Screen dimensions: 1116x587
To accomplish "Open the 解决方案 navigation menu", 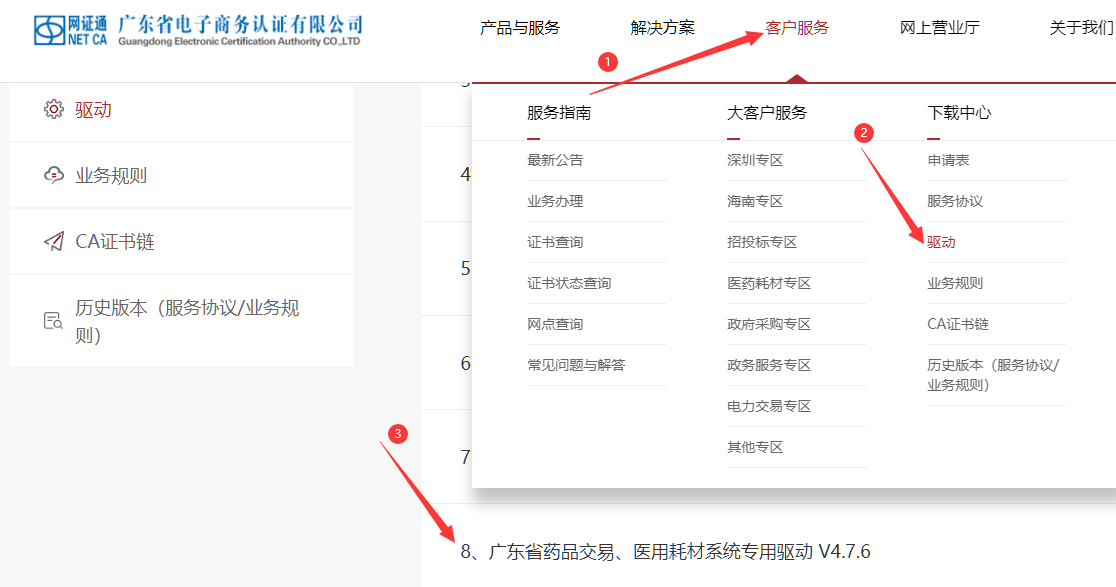I will (662, 28).
